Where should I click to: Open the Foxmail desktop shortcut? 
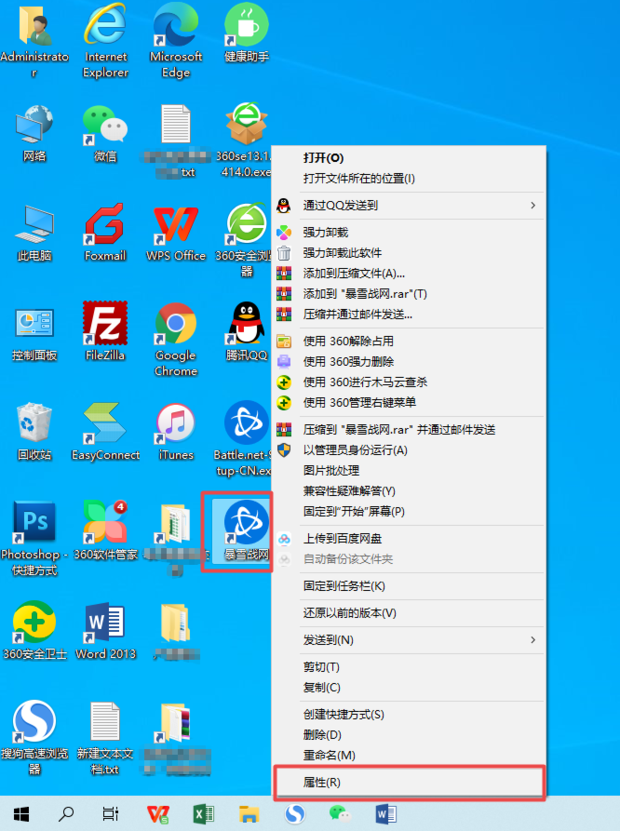click(x=105, y=224)
